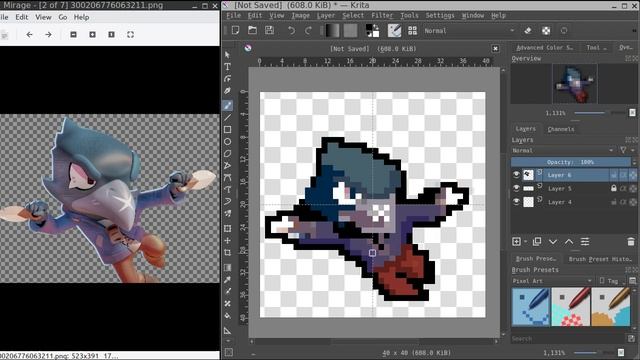
Task: Open the Layer menu in Krita
Action: [326, 16]
